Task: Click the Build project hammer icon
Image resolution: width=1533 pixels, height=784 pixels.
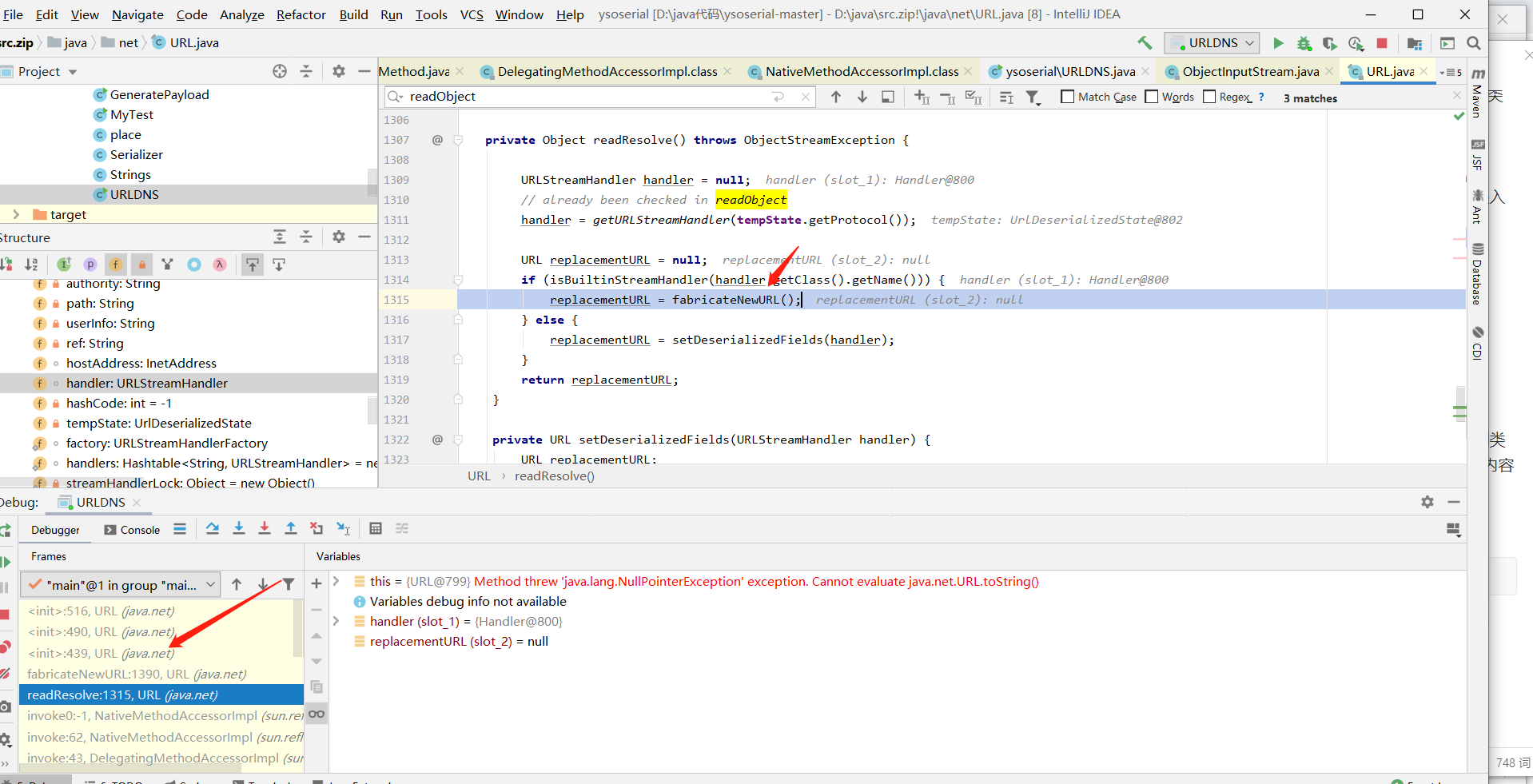Action: pos(1145,43)
